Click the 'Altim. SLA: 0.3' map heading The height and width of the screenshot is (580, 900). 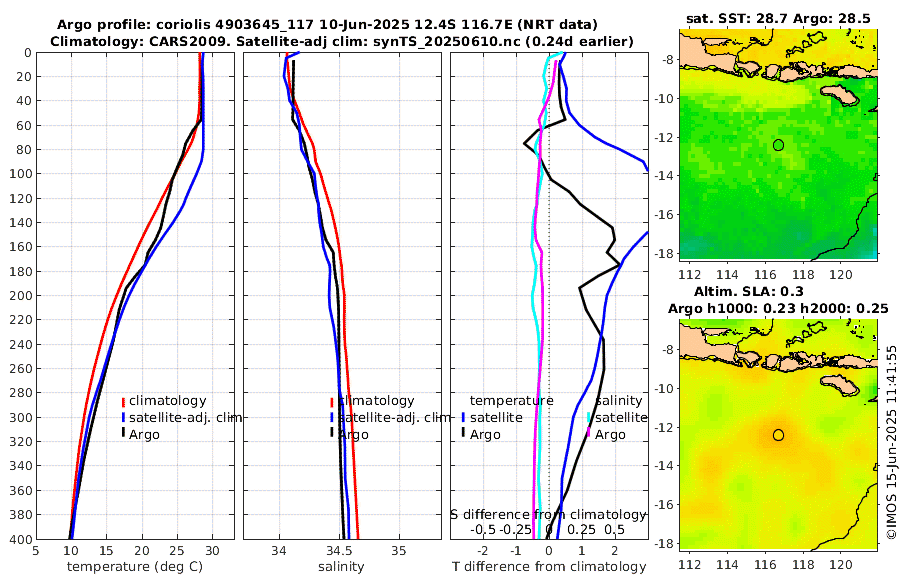click(x=778, y=292)
